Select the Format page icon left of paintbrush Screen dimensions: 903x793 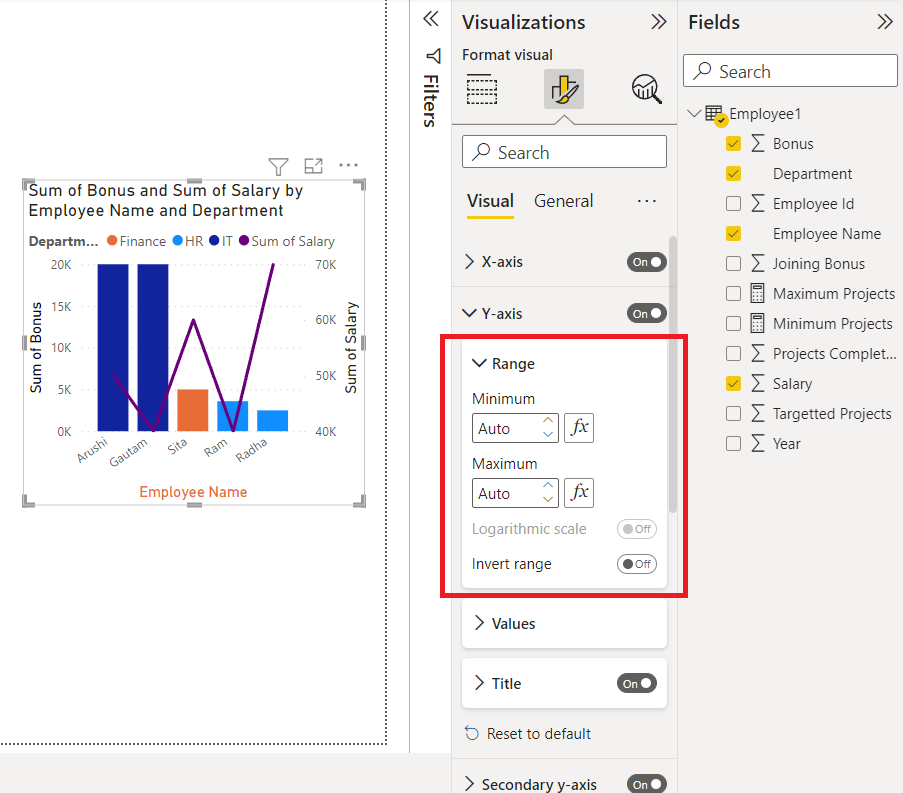pyautogui.click(x=482, y=89)
